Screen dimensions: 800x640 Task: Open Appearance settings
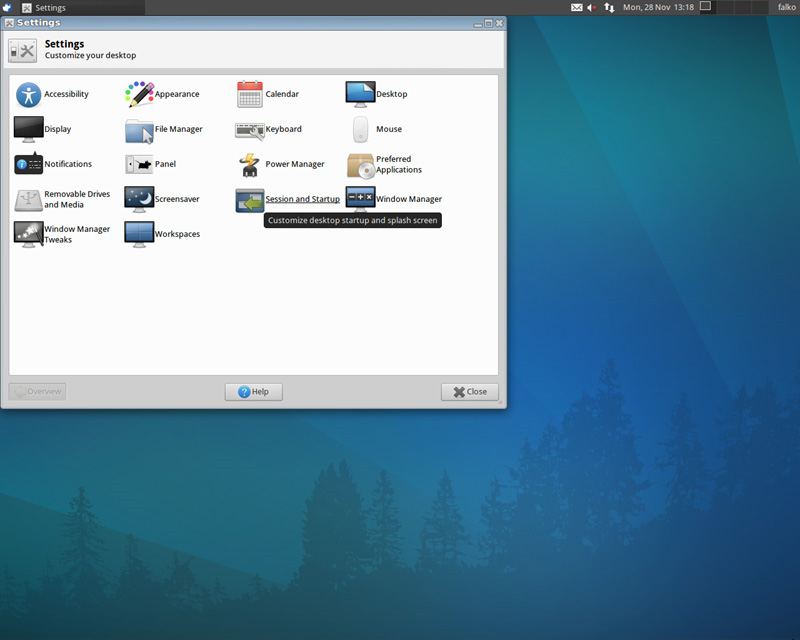point(139,95)
